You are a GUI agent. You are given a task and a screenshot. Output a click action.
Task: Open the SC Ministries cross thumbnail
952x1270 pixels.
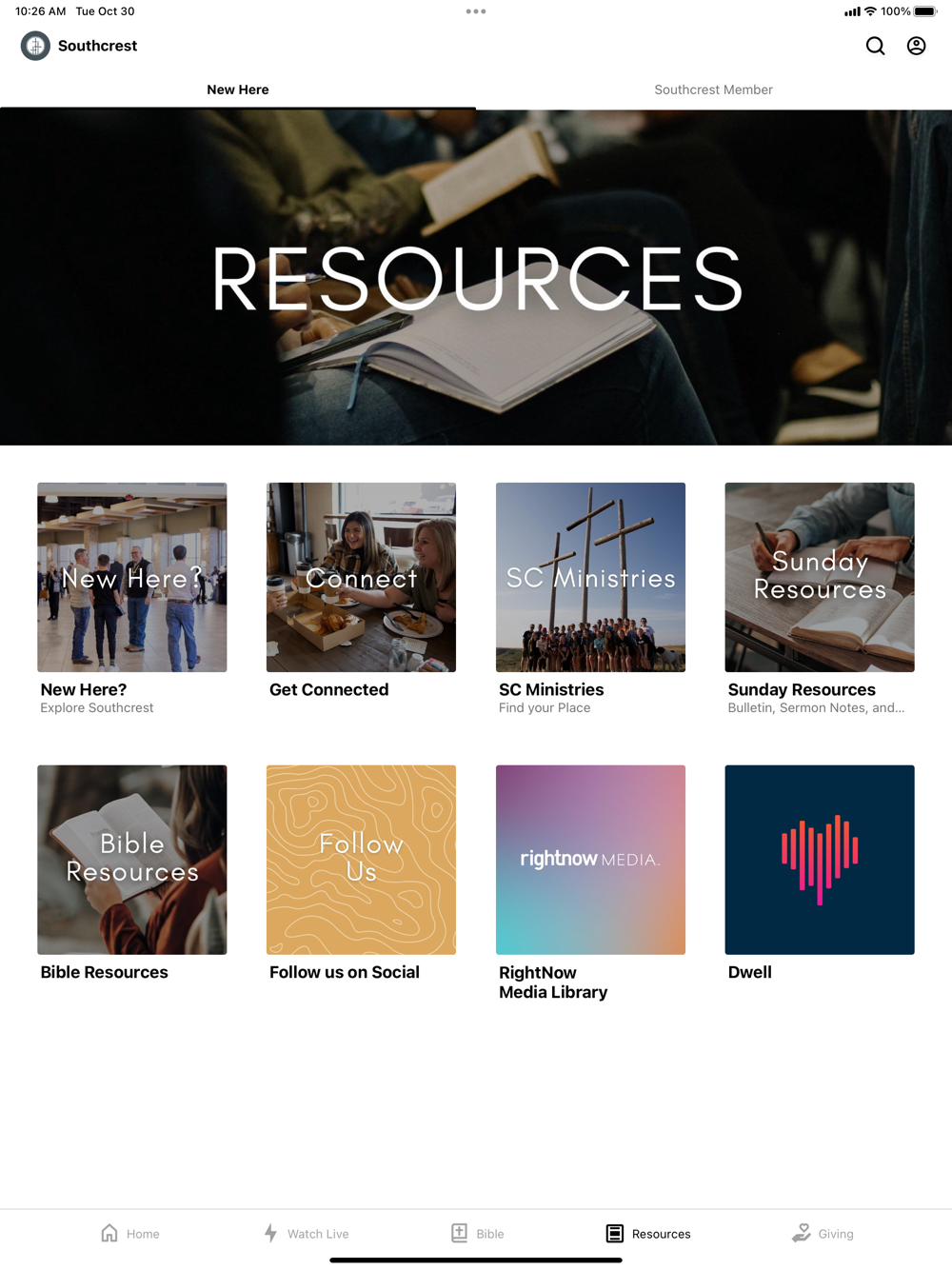click(590, 577)
